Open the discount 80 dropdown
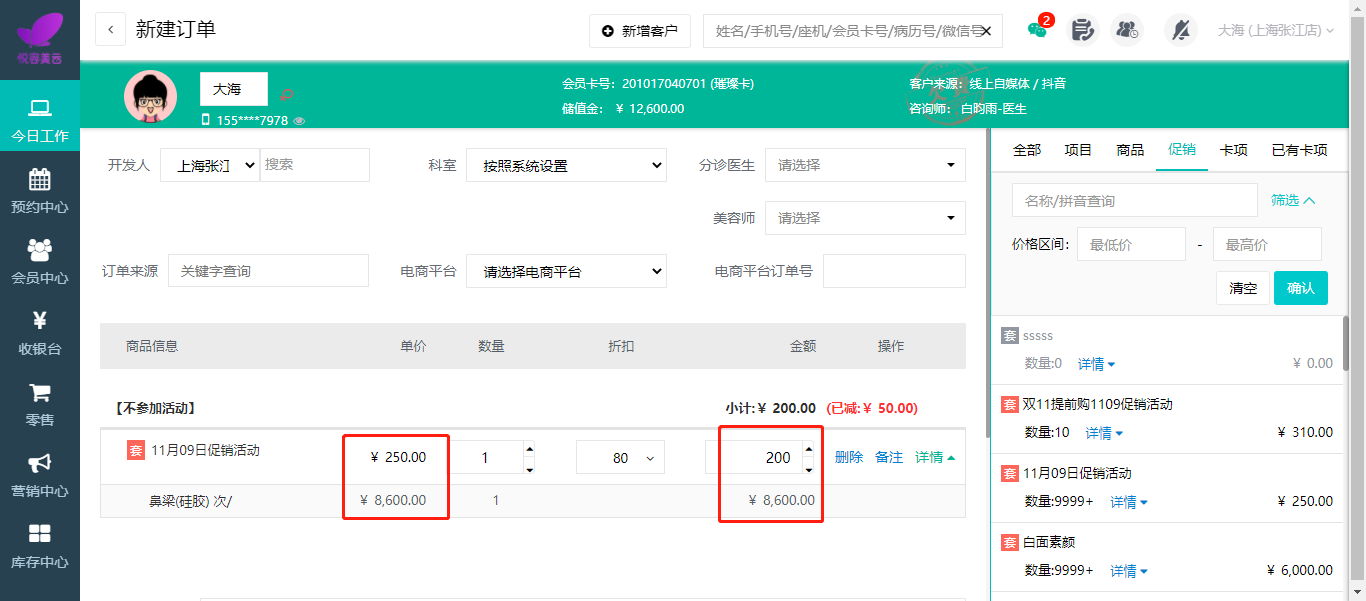This screenshot has height=601, width=1366. click(620, 458)
